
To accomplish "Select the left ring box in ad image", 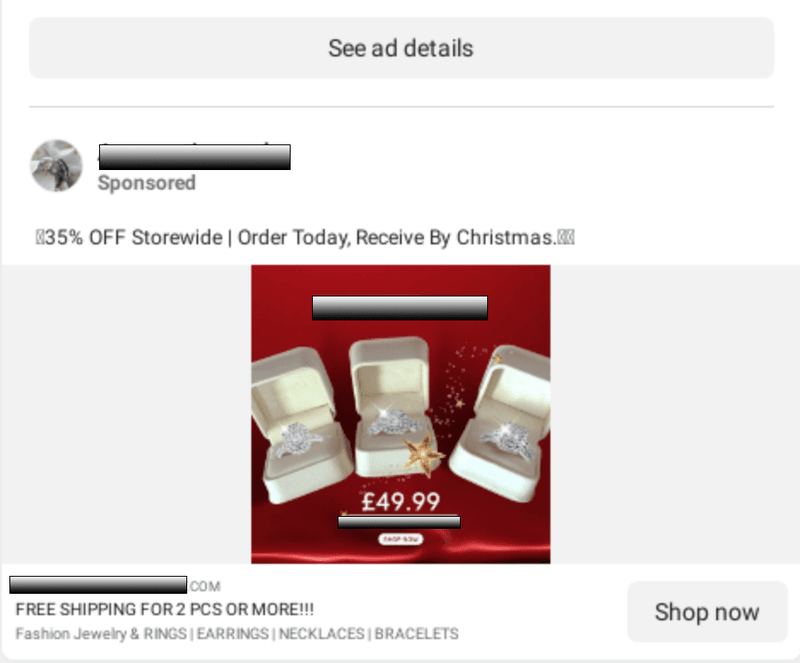I will click(300, 425).
